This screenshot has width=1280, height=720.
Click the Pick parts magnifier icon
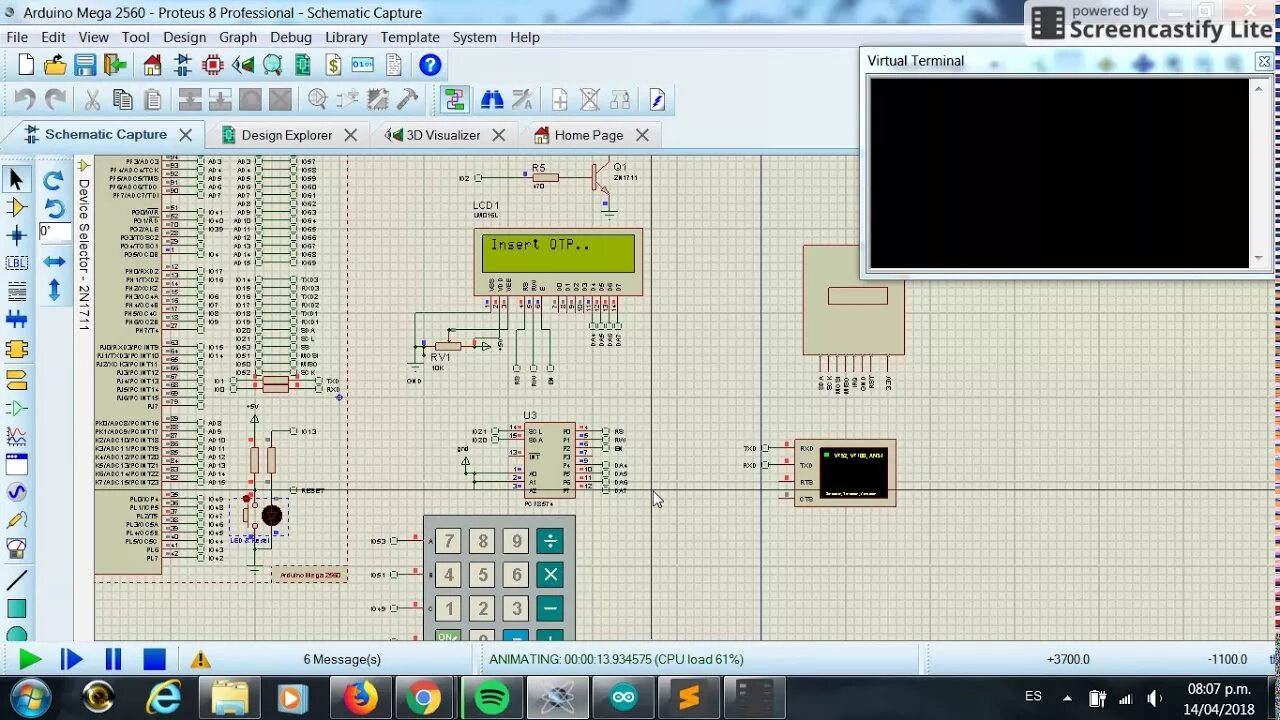click(x=317, y=100)
